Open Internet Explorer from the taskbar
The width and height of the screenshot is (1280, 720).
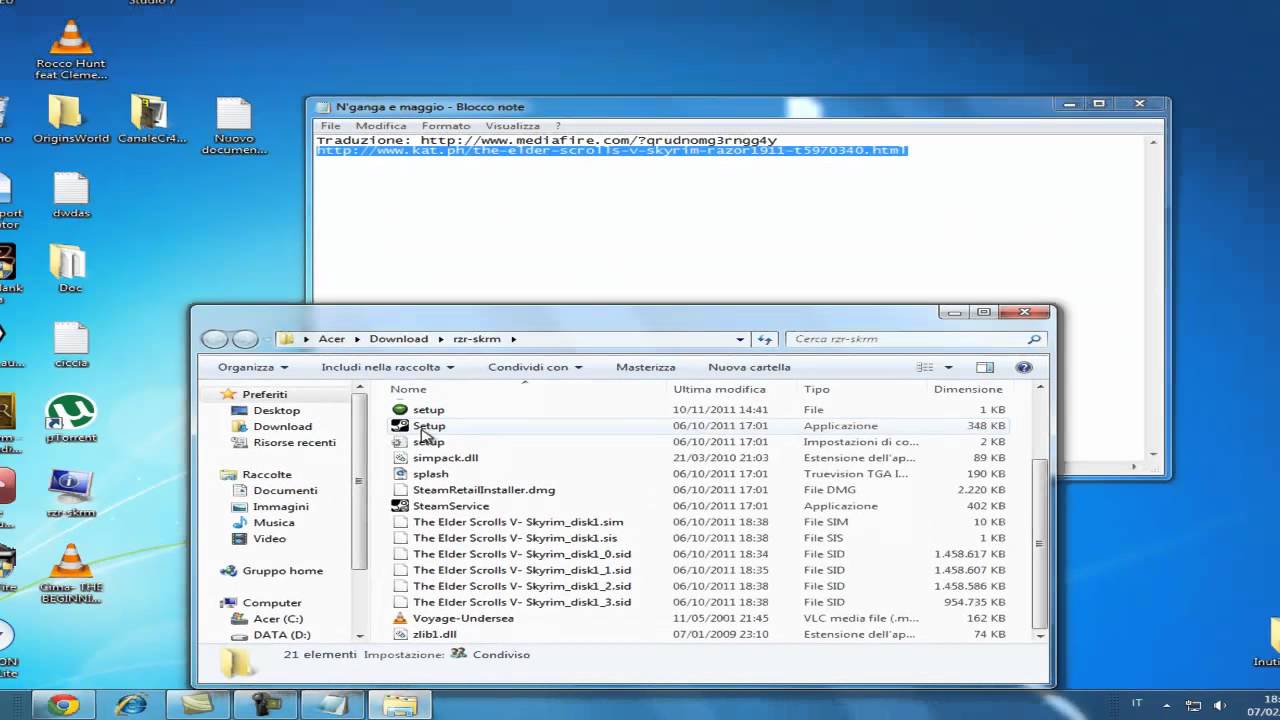click(130, 705)
